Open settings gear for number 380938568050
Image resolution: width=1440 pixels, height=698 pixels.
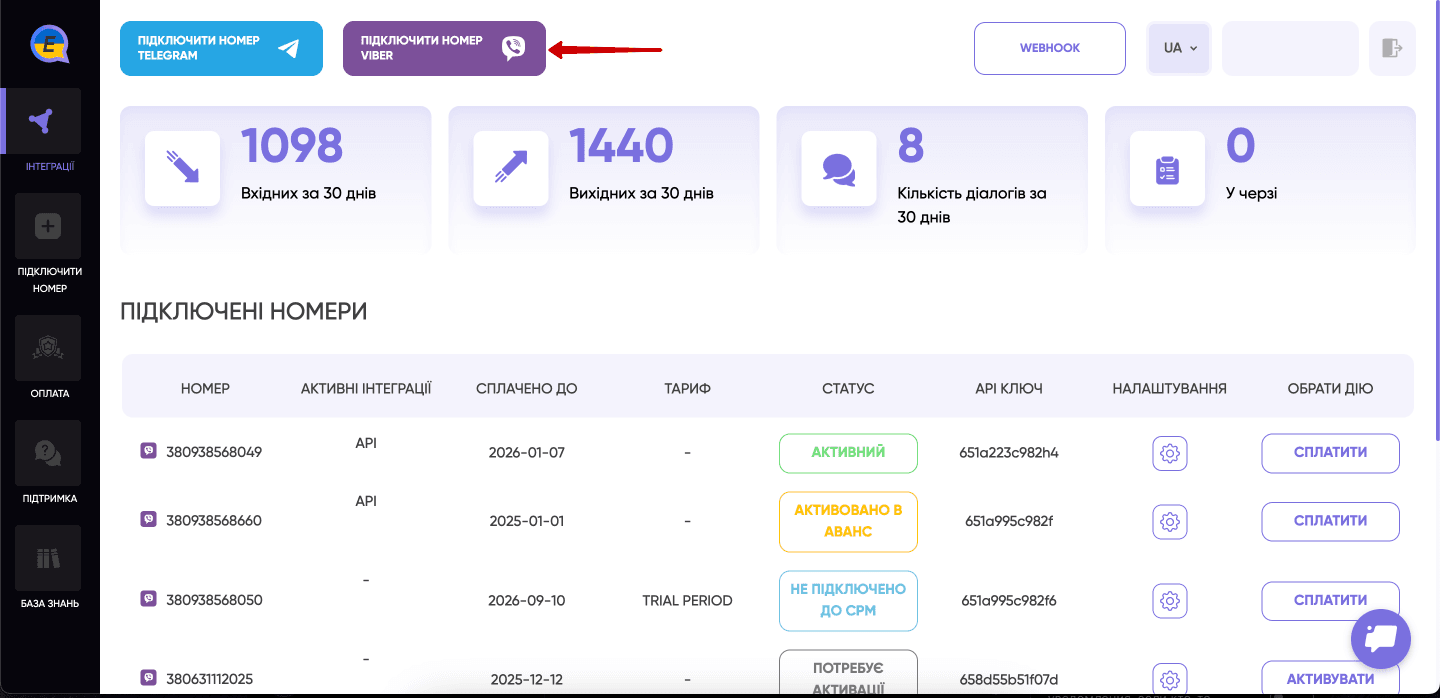[x=1169, y=601]
